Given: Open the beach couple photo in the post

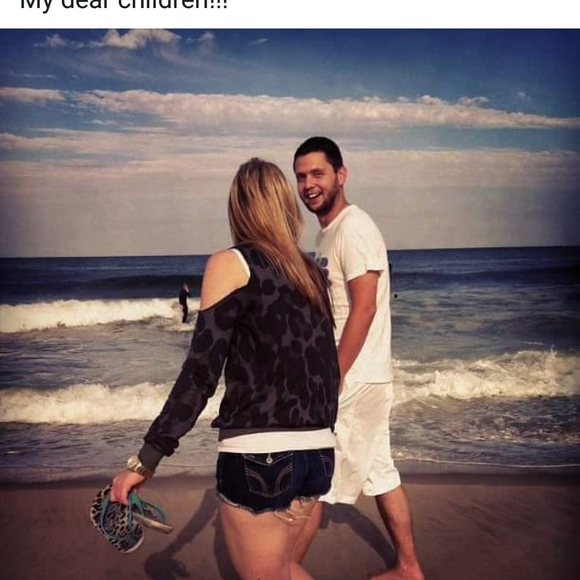Looking at the screenshot, I should (x=290, y=304).
